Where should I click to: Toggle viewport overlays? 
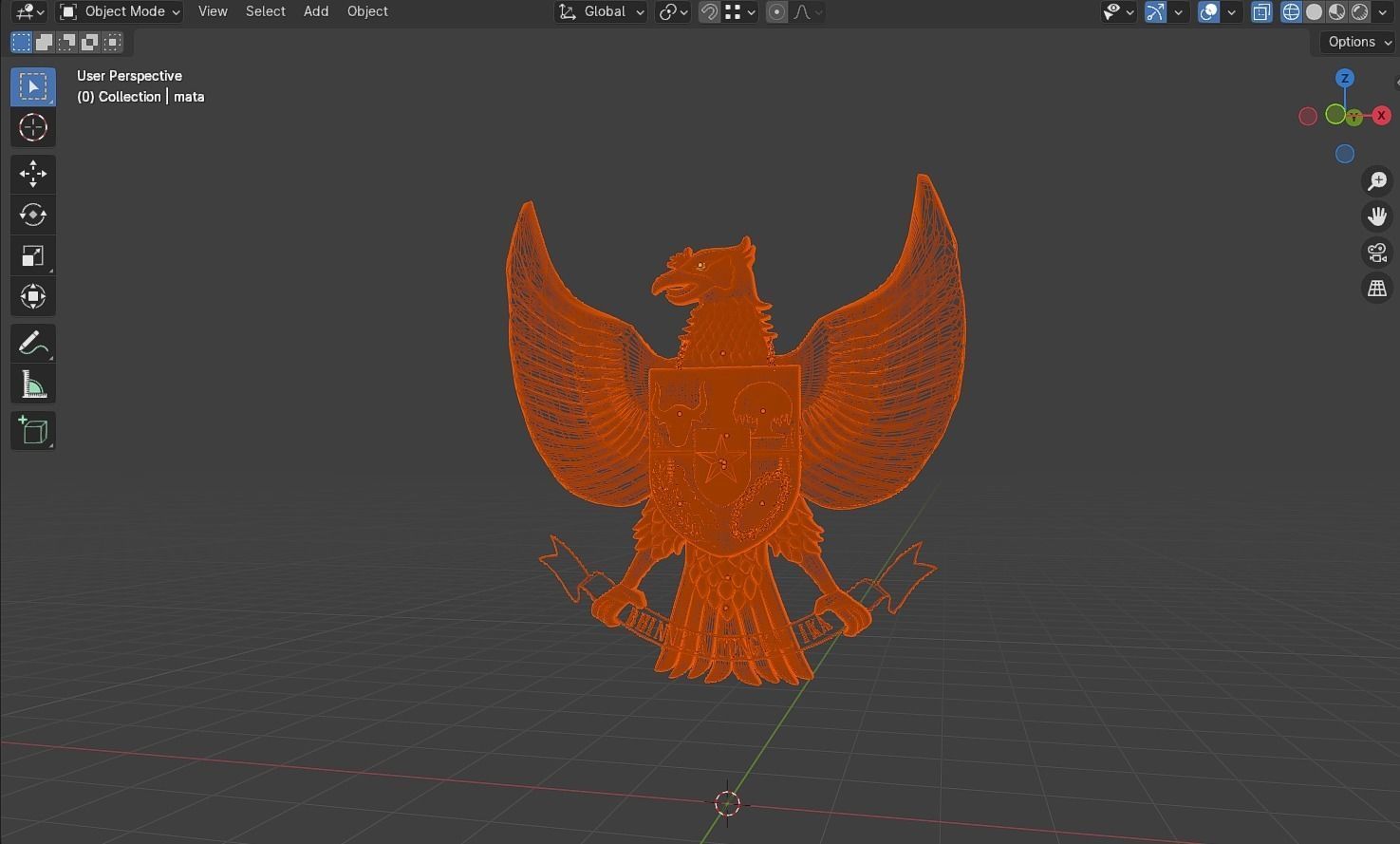[1208, 11]
